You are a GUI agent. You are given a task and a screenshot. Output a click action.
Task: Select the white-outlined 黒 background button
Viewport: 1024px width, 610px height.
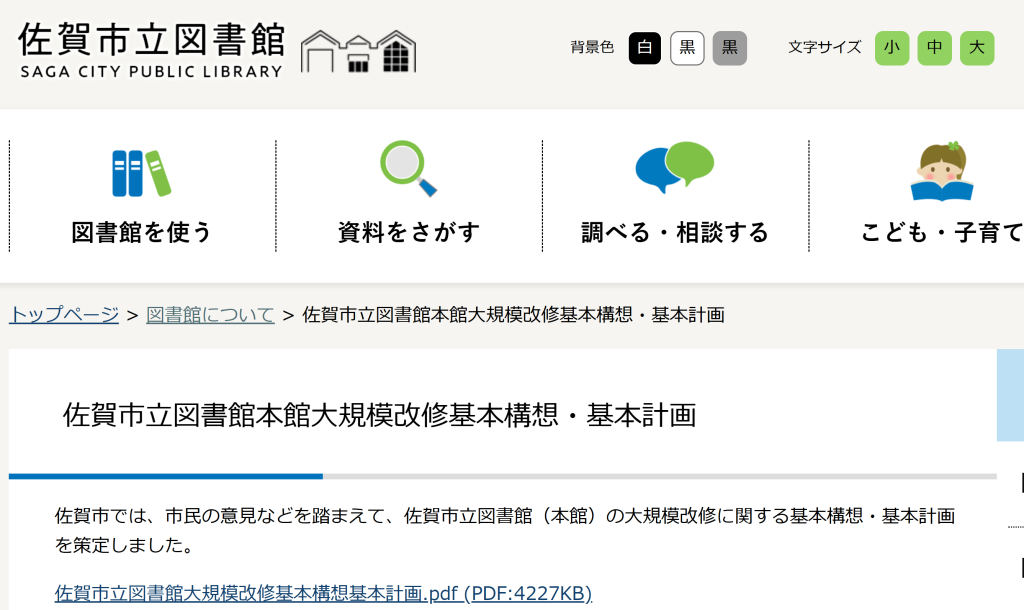(x=687, y=48)
